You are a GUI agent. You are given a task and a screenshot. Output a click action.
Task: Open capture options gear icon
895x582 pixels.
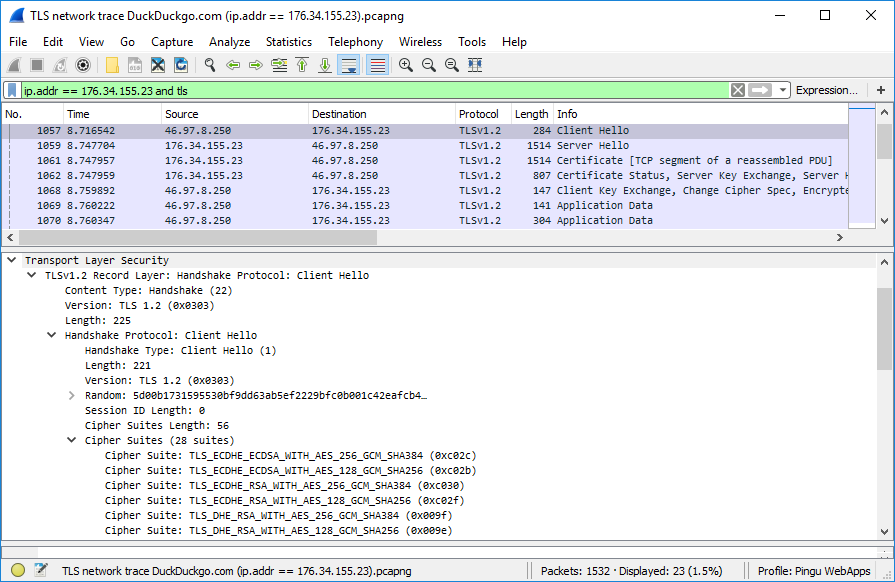click(83, 65)
